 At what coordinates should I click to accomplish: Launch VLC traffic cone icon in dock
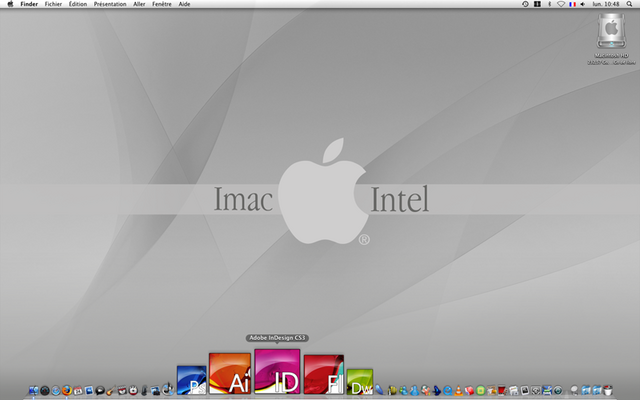[x=458, y=391]
